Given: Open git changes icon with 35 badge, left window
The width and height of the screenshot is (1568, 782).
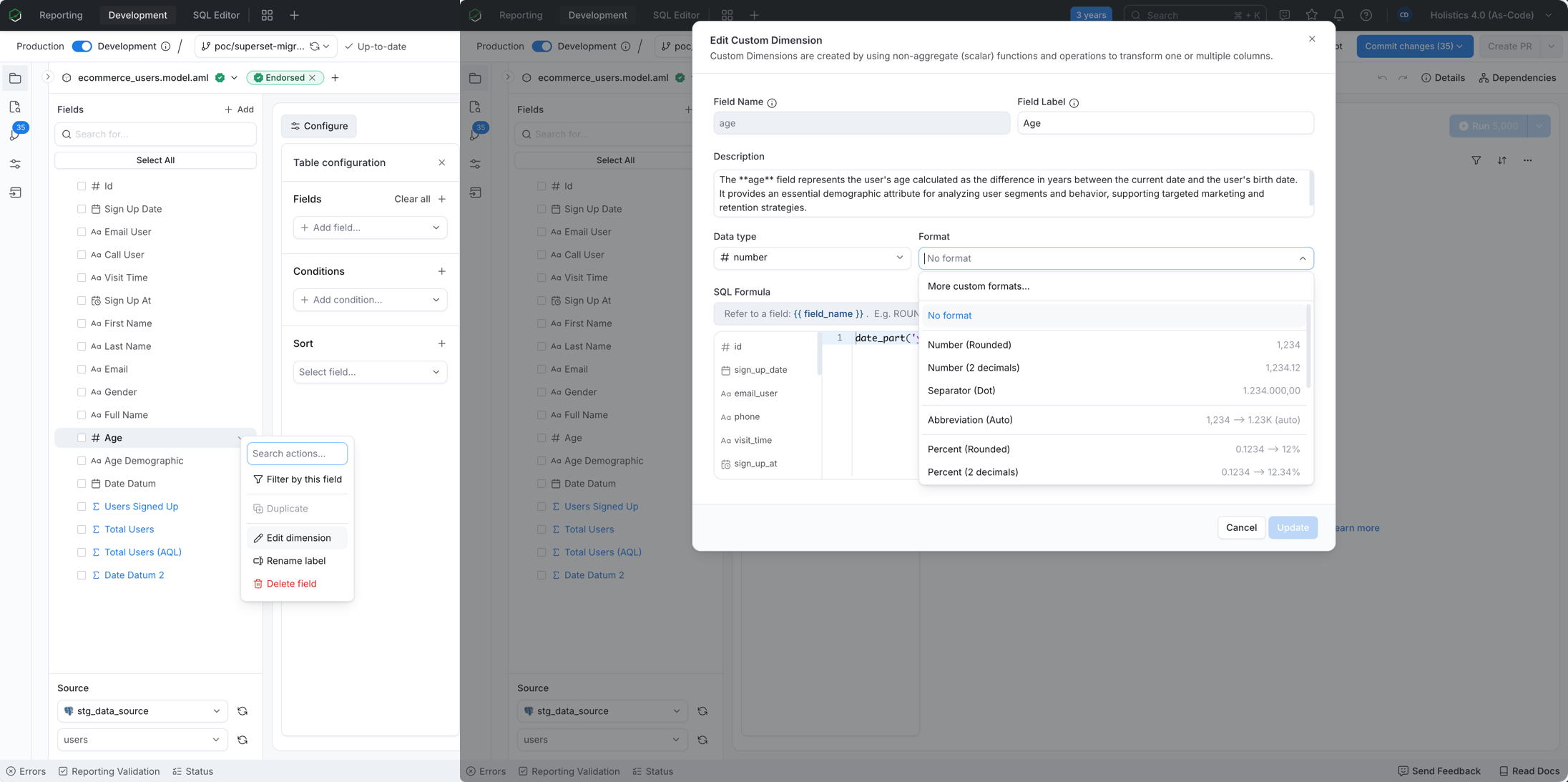Looking at the screenshot, I should pyautogui.click(x=15, y=134).
